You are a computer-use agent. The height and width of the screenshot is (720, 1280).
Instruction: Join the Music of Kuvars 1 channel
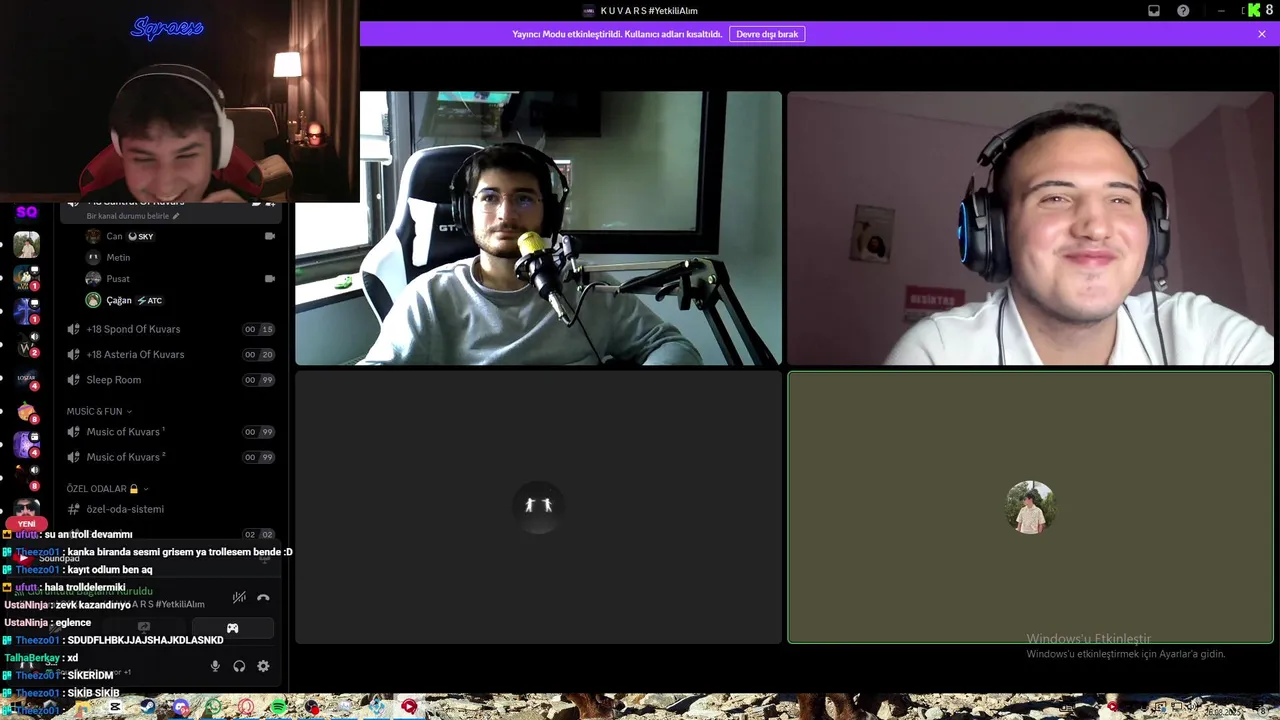[170, 432]
